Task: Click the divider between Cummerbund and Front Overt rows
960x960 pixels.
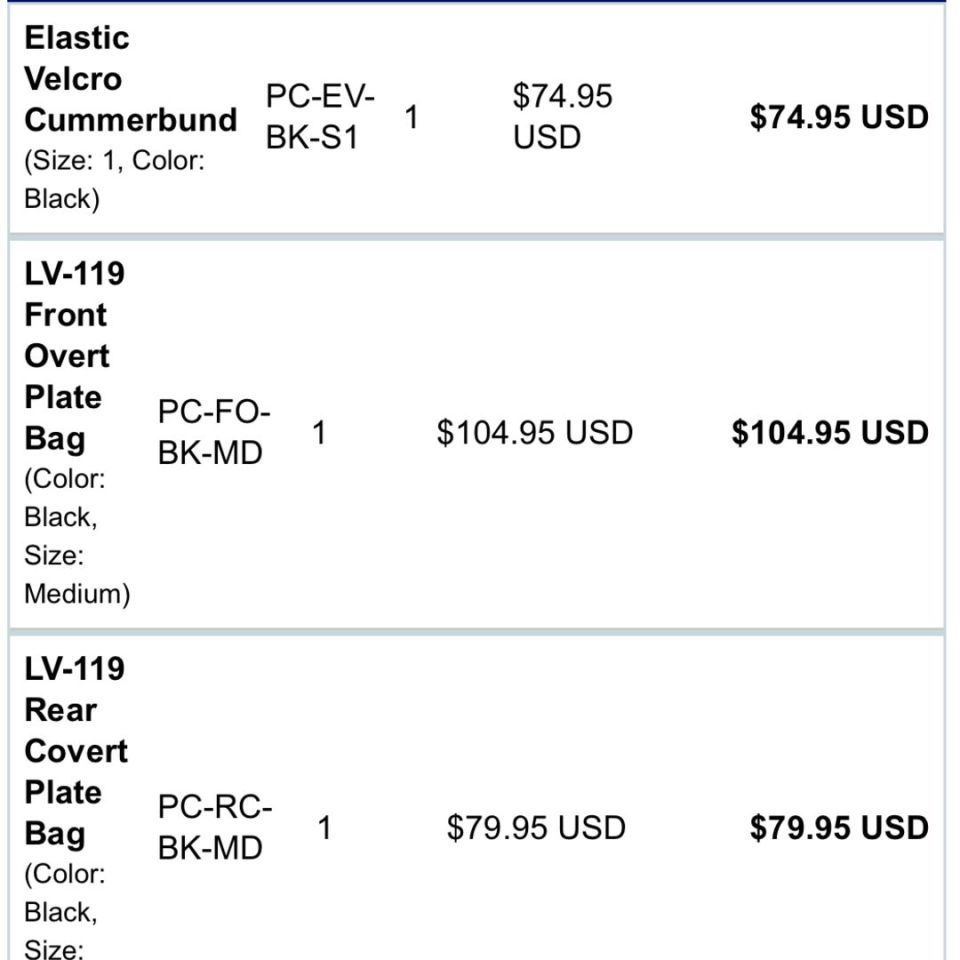Action: coord(477,236)
